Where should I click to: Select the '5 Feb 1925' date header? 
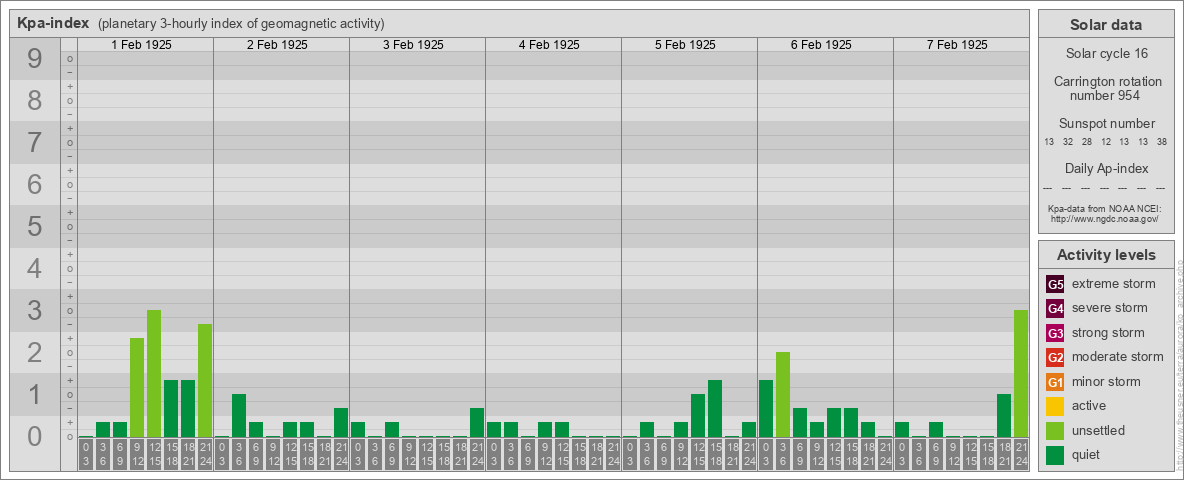(x=685, y=45)
